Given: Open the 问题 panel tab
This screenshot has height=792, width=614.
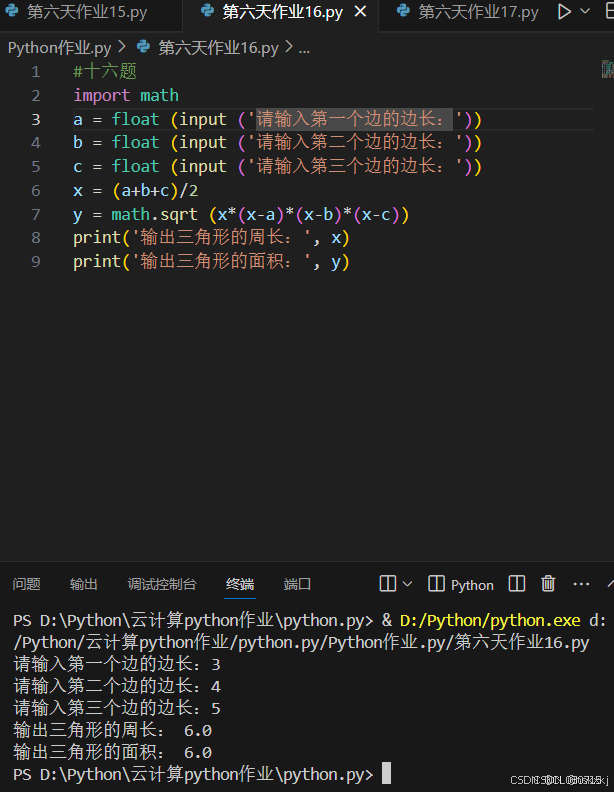Looking at the screenshot, I should point(26,584).
